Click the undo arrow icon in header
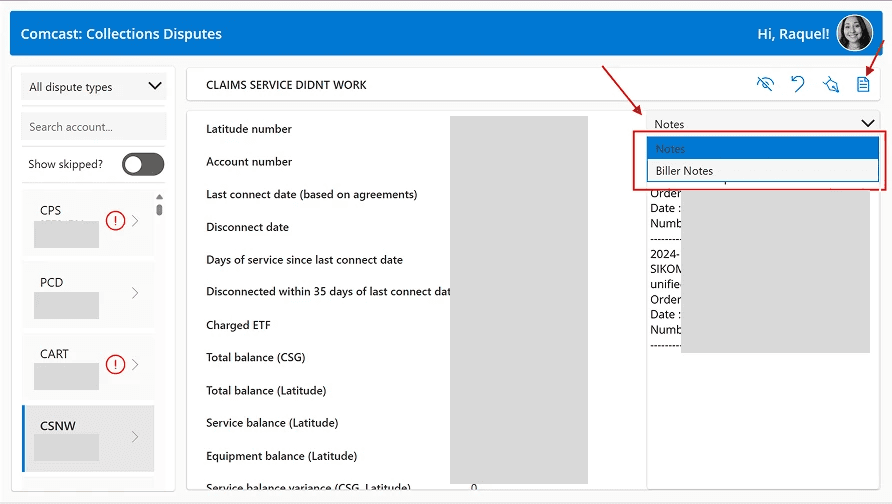 [798, 84]
